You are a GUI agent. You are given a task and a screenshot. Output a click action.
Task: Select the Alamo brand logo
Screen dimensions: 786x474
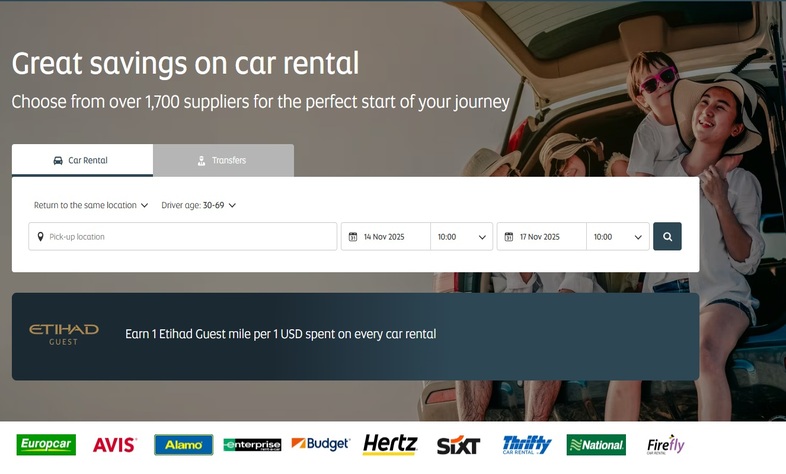[x=183, y=445]
